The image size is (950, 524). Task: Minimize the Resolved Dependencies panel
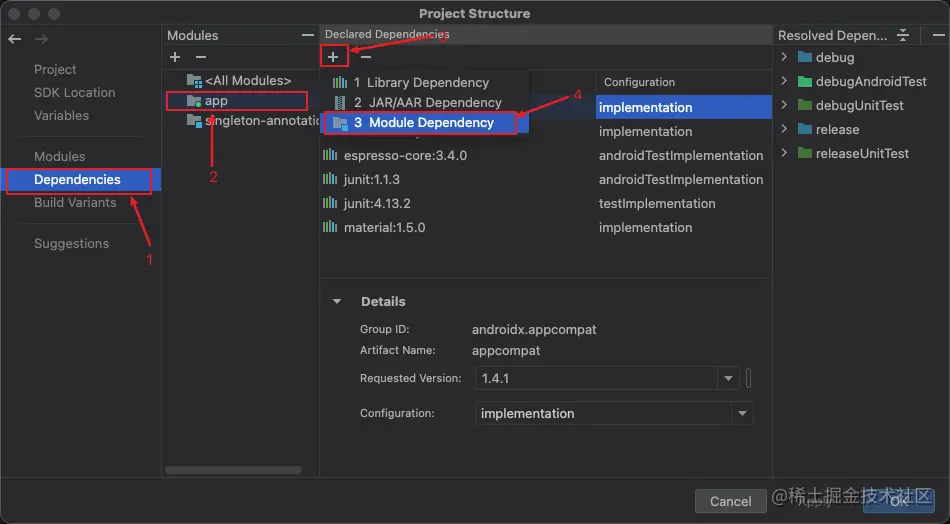click(937, 35)
